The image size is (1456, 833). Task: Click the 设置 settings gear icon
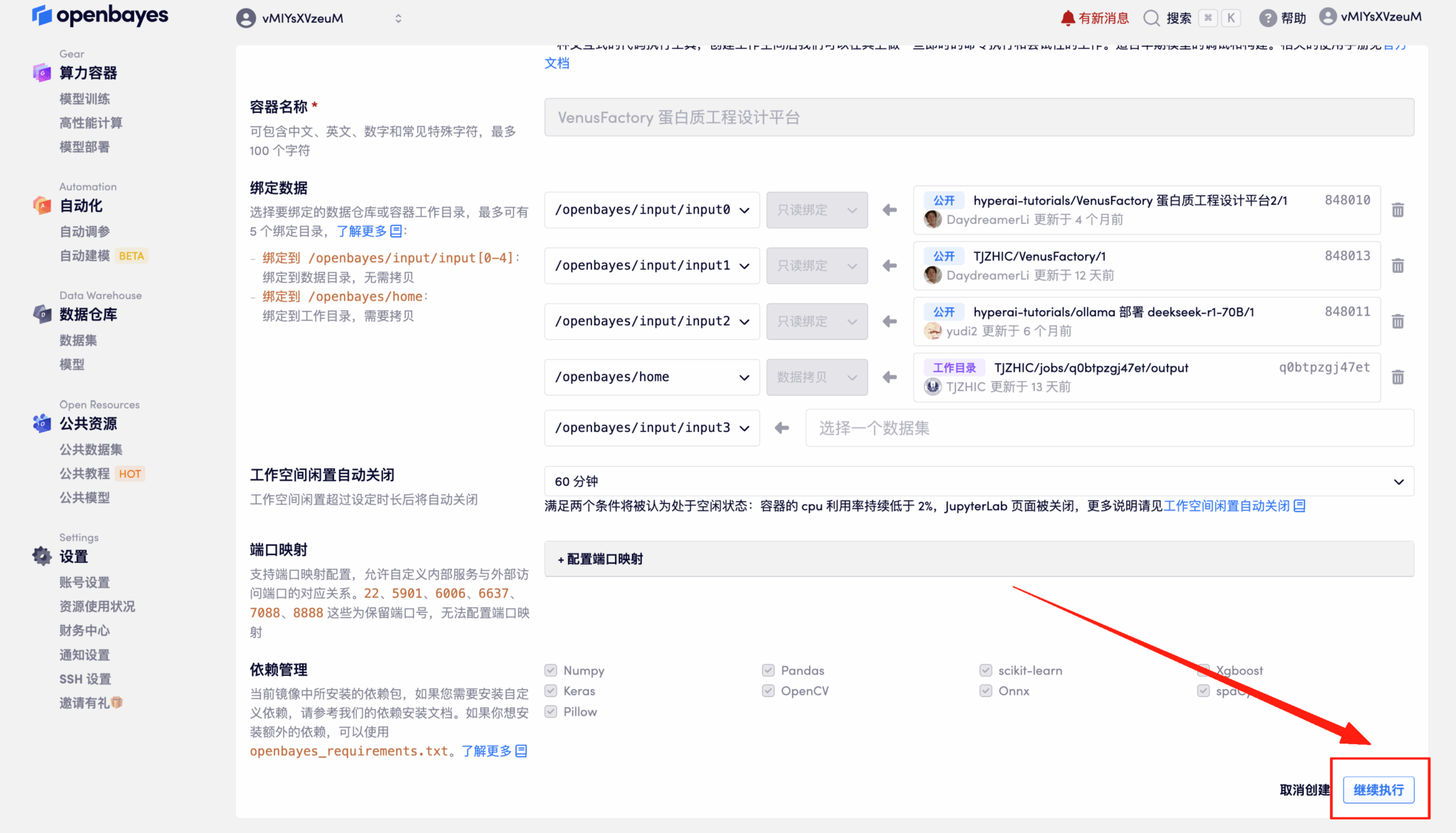41,557
